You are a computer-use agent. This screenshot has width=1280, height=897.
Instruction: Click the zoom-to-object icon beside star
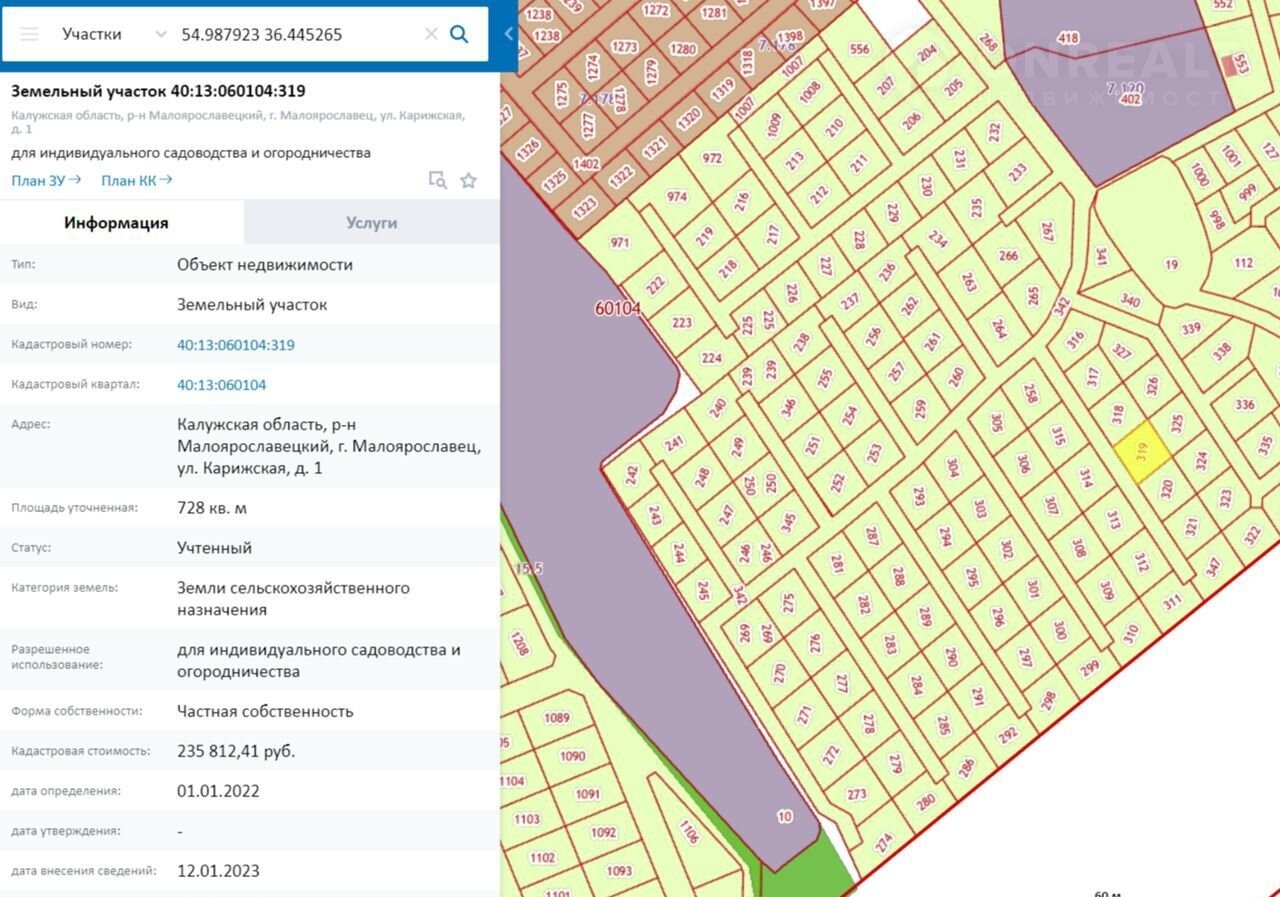point(437,181)
